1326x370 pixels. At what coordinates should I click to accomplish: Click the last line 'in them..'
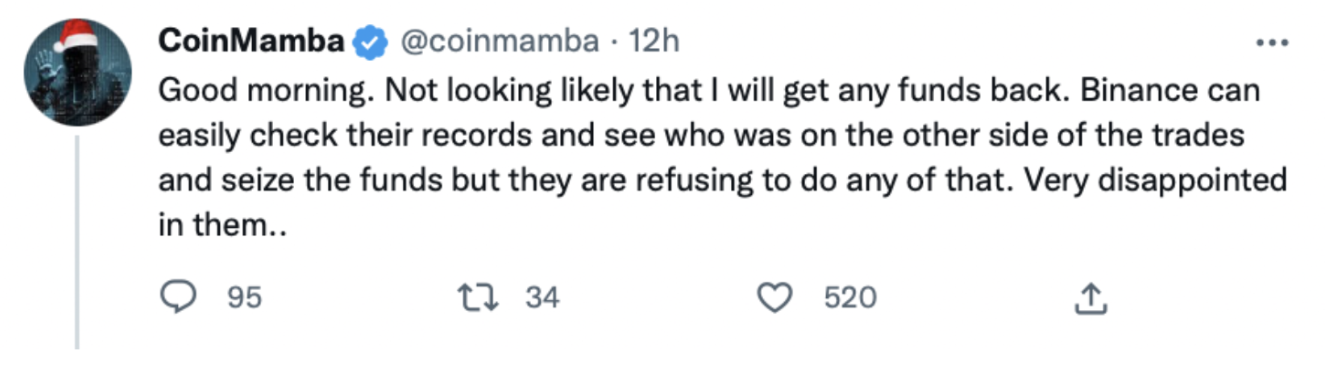click(x=222, y=225)
